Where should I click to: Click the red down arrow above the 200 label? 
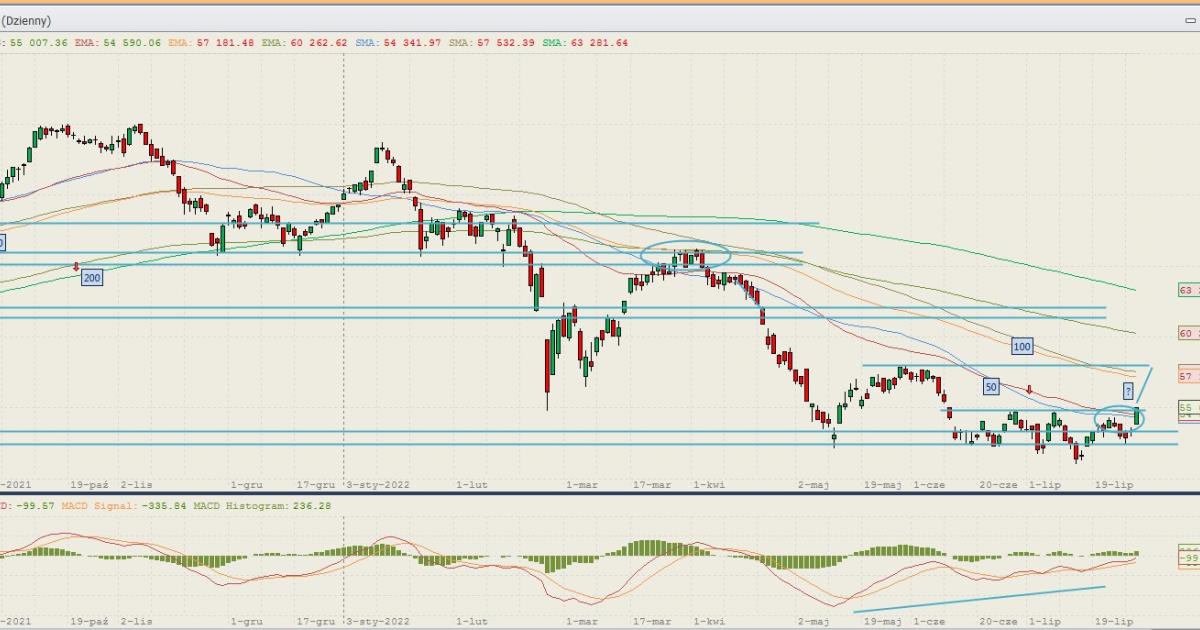tap(77, 266)
